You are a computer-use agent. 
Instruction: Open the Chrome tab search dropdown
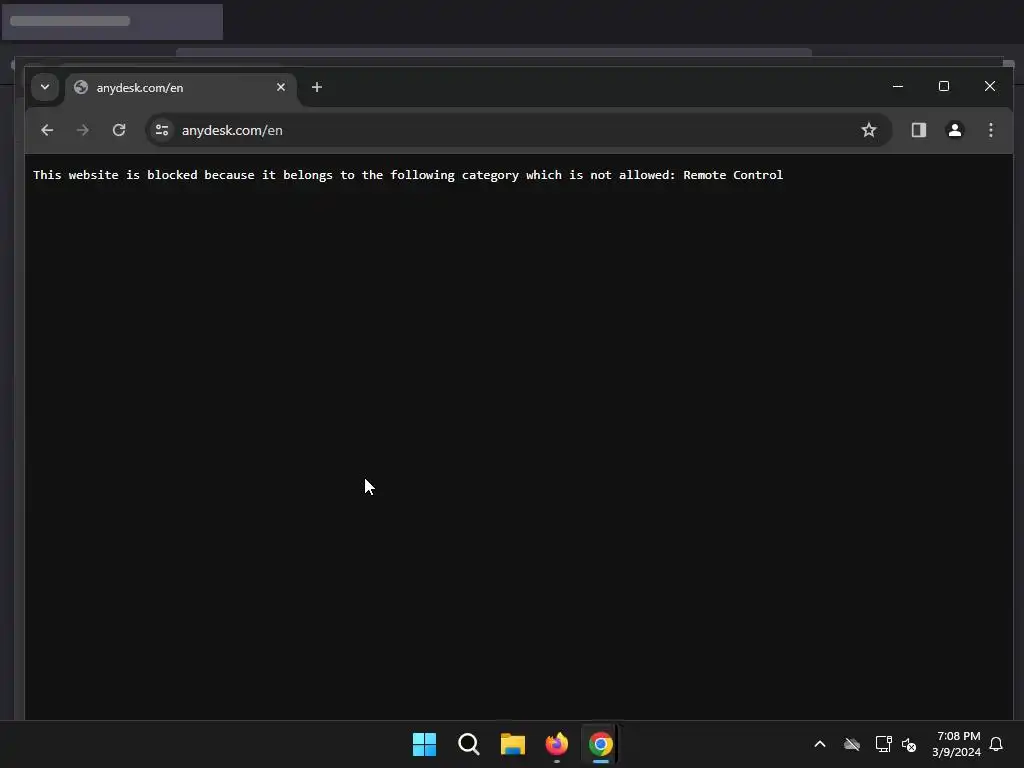coord(45,87)
